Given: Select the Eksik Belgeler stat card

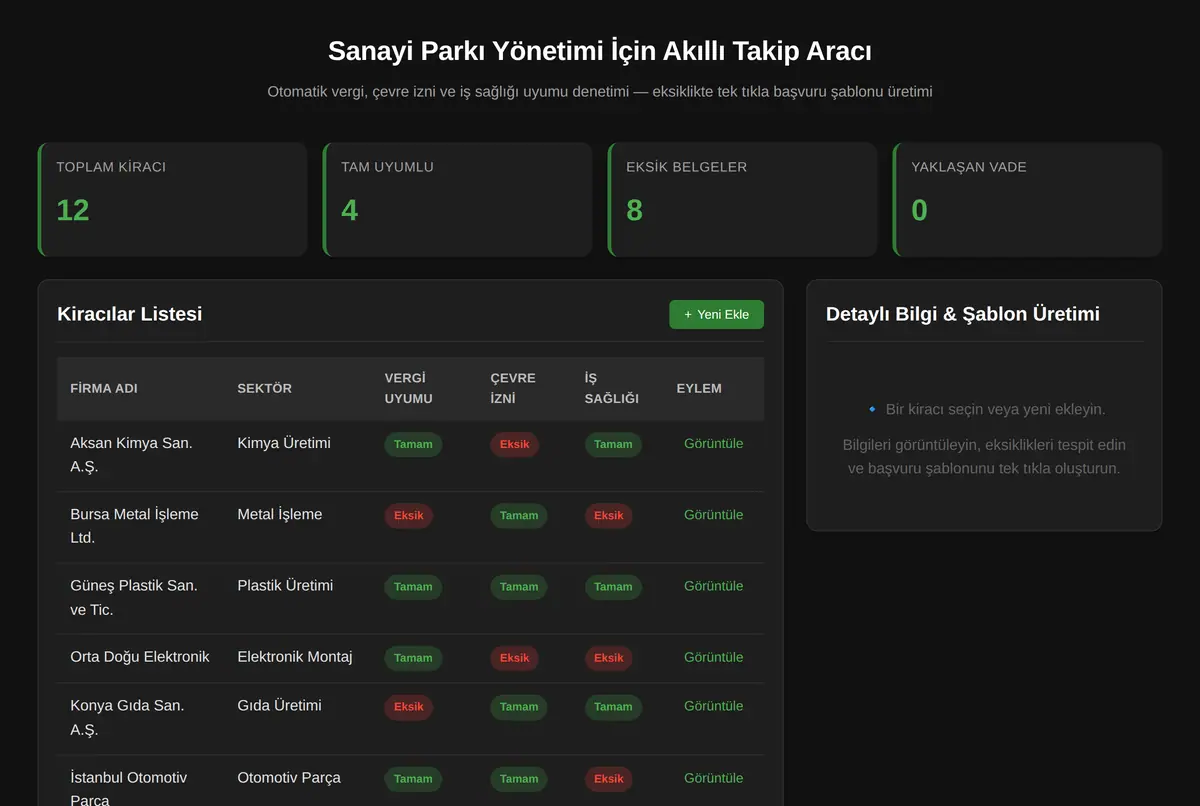Looking at the screenshot, I should click(742, 199).
